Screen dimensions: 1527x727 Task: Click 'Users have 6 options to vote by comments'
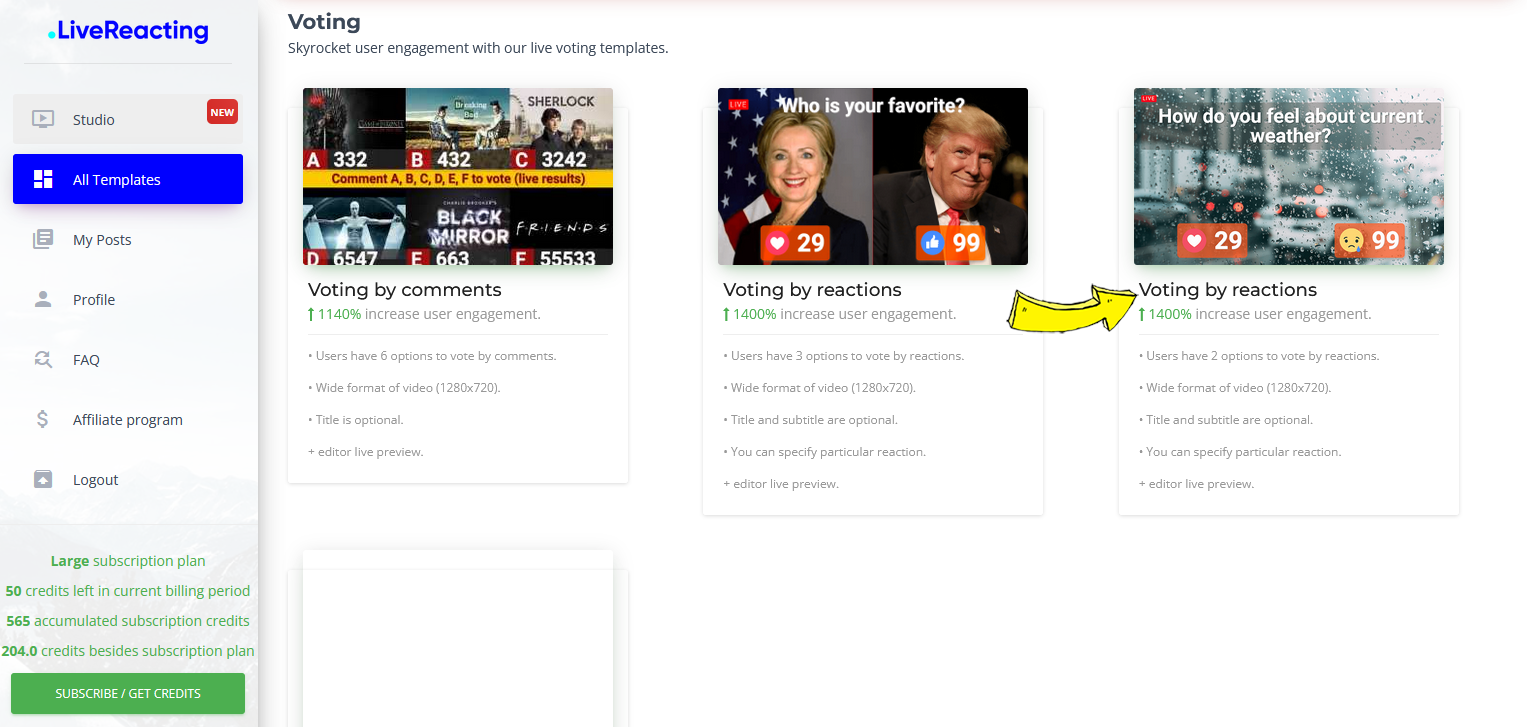click(x=432, y=356)
